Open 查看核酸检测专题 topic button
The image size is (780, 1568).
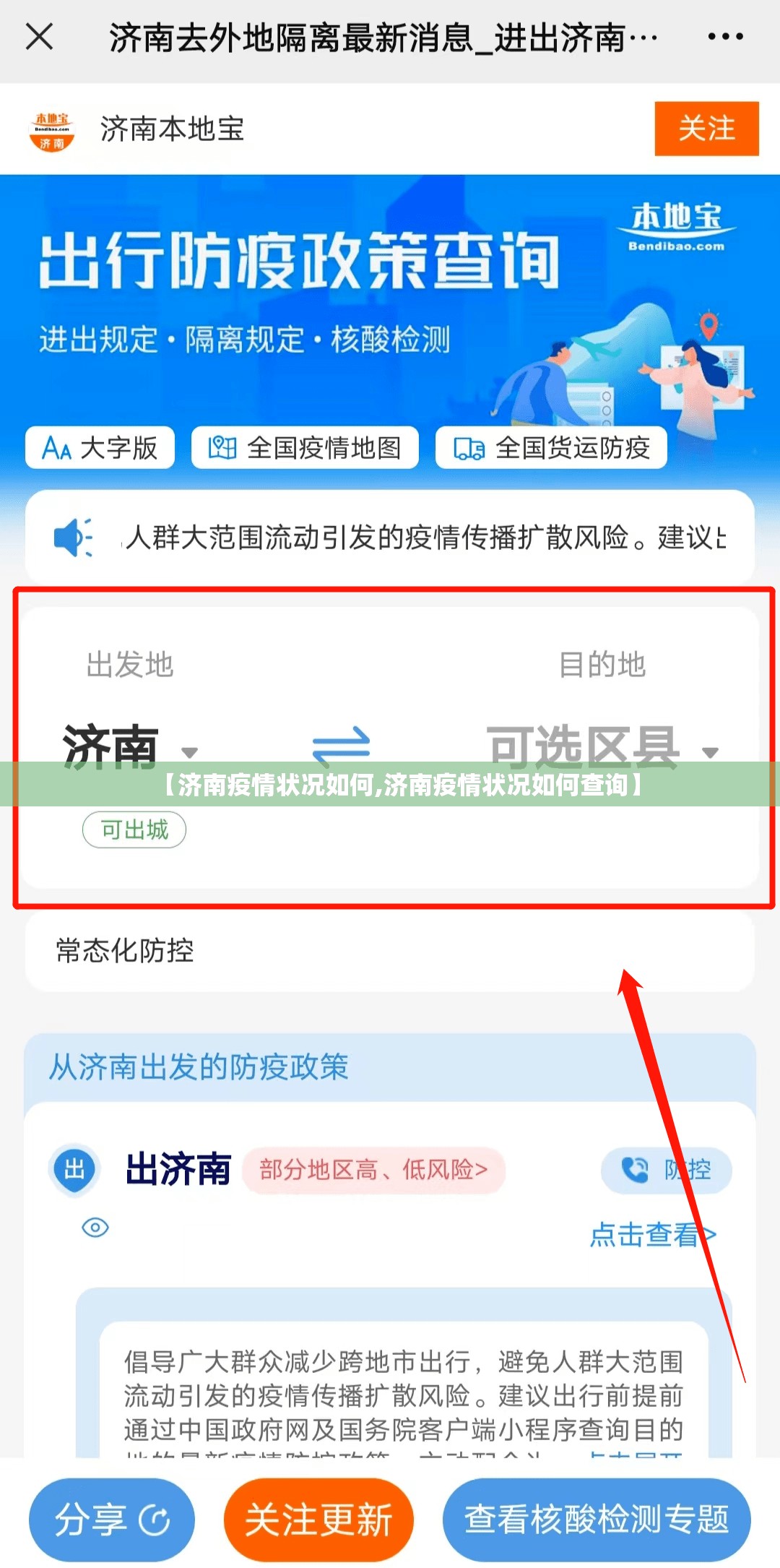597,1520
